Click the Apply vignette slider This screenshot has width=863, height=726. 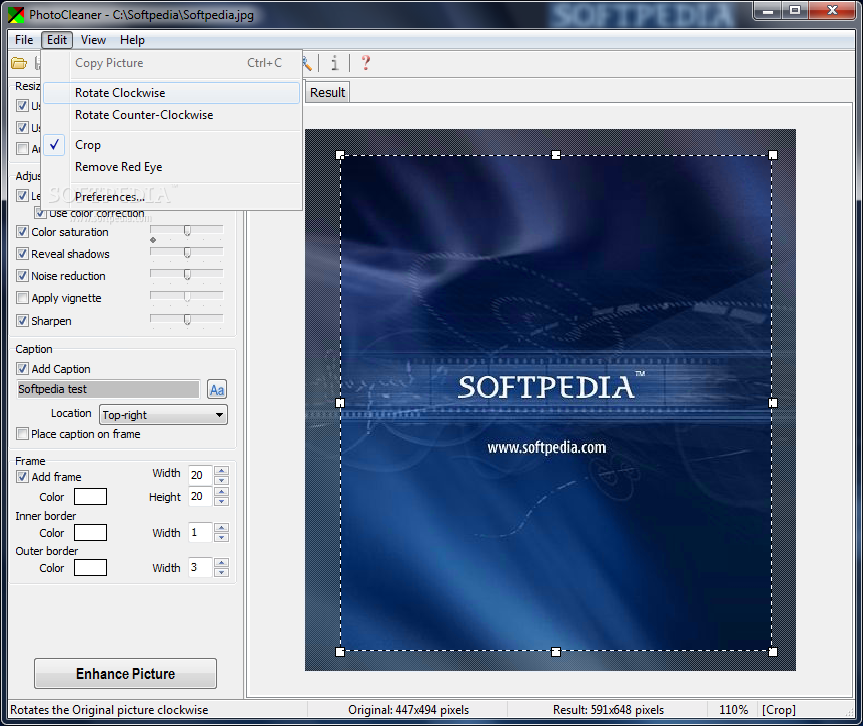(187, 296)
